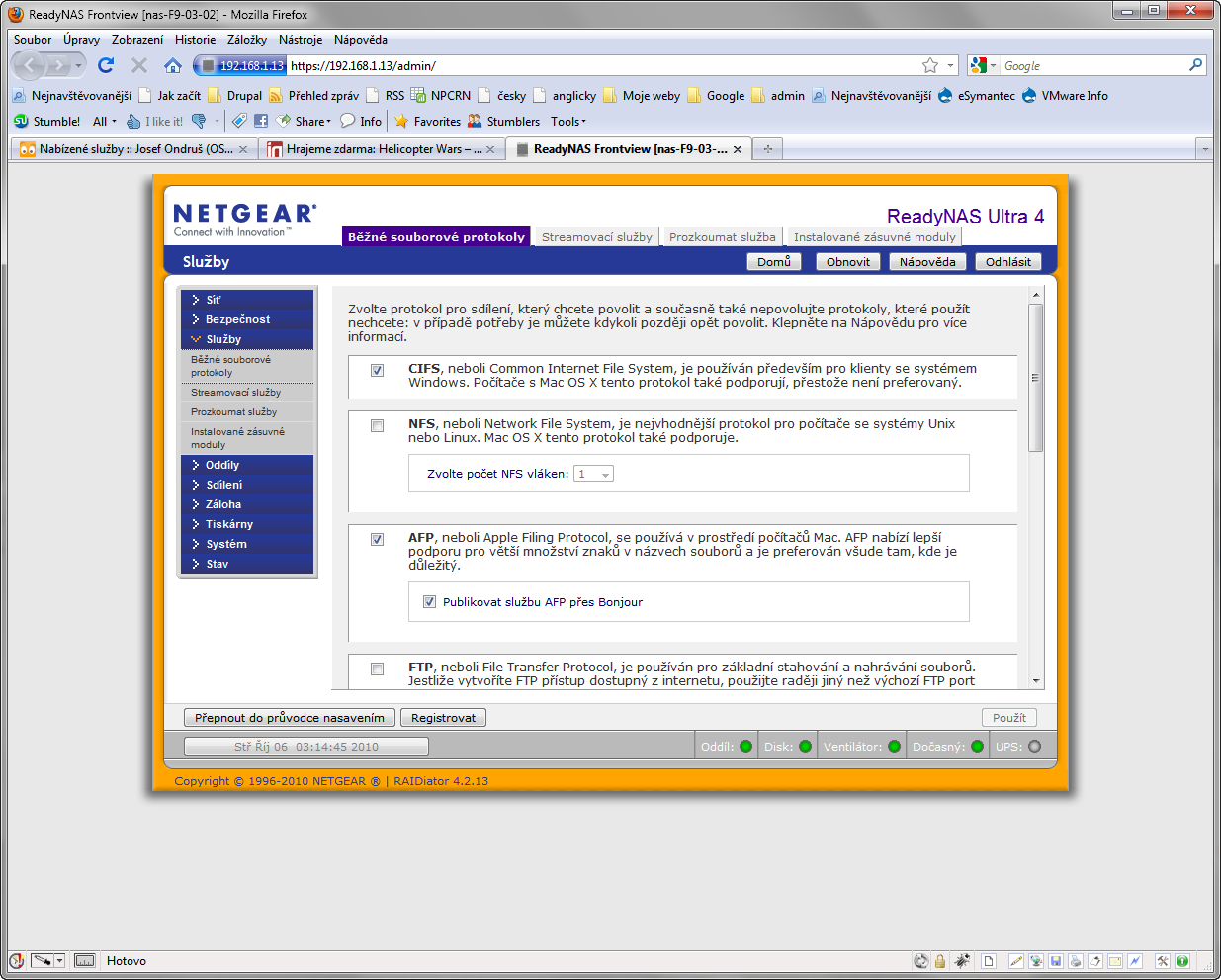Click the Použít apply button
Screen dimensions: 1221x980
pyautogui.click(x=1009, y=718)
